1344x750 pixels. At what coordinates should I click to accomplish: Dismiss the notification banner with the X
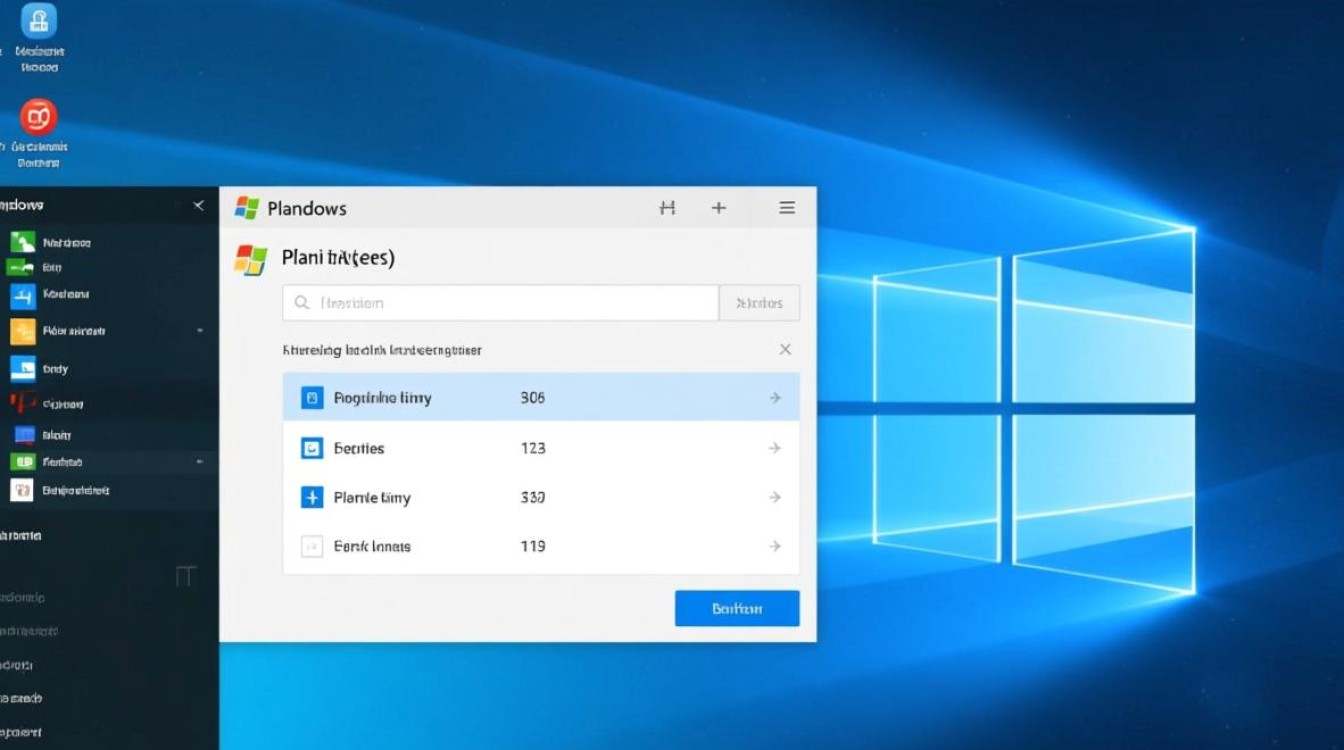(x=785, y=349)
